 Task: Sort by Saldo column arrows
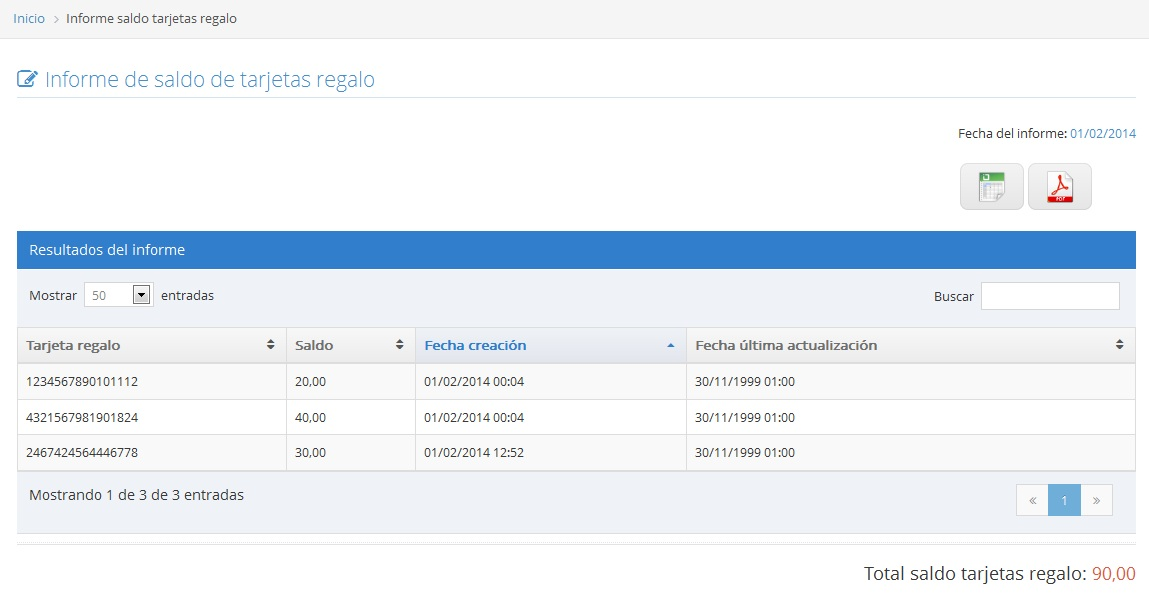point(399,345)
